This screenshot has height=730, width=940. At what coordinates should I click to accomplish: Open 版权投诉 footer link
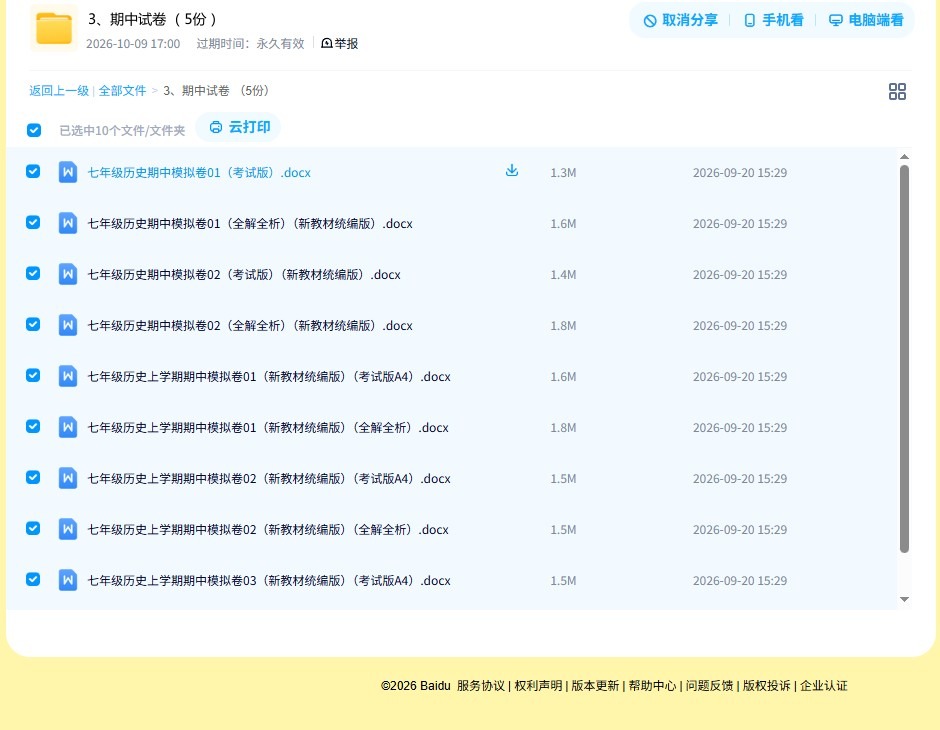[x=767, y=686]
